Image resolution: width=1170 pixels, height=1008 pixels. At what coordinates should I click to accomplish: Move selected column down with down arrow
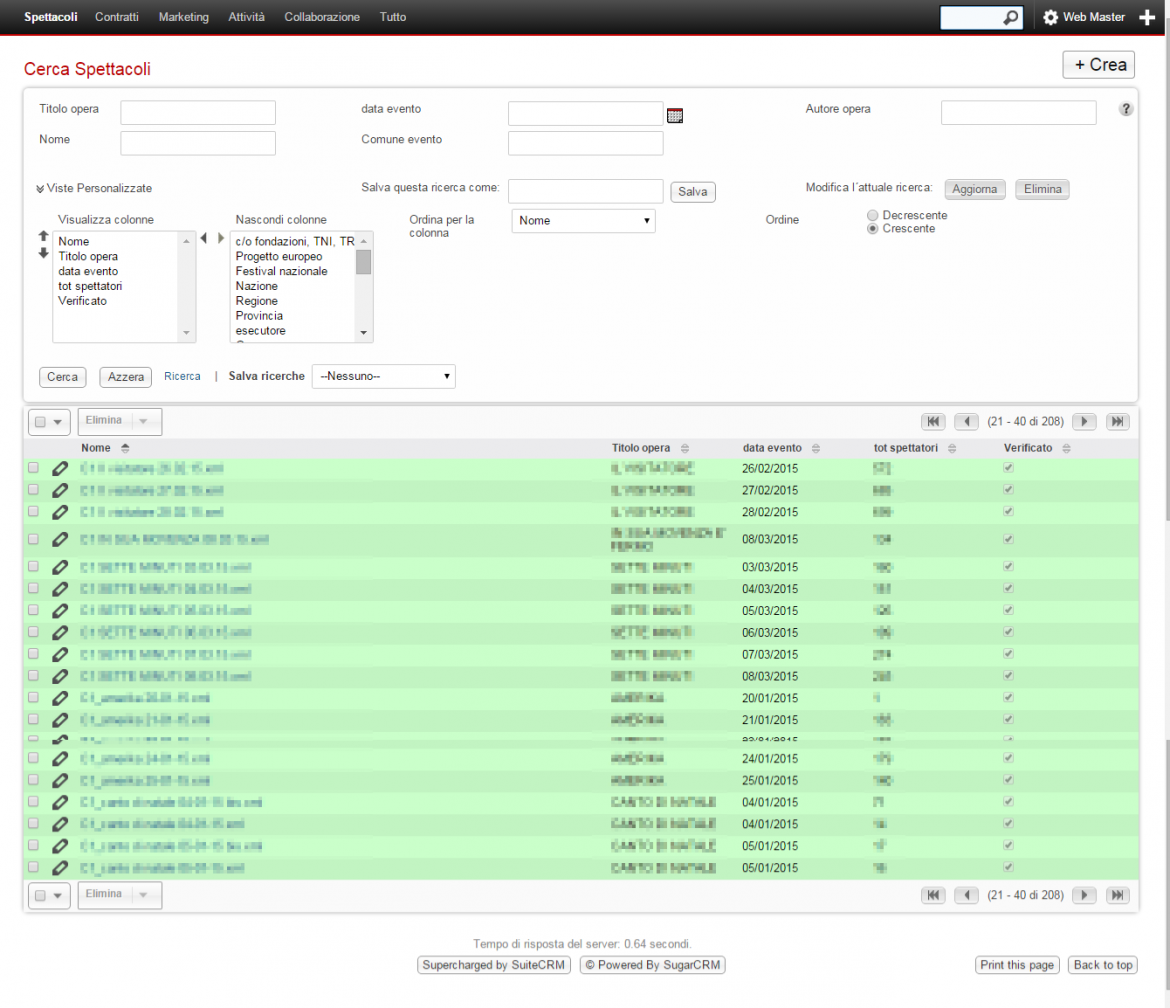tap(43, 253)
